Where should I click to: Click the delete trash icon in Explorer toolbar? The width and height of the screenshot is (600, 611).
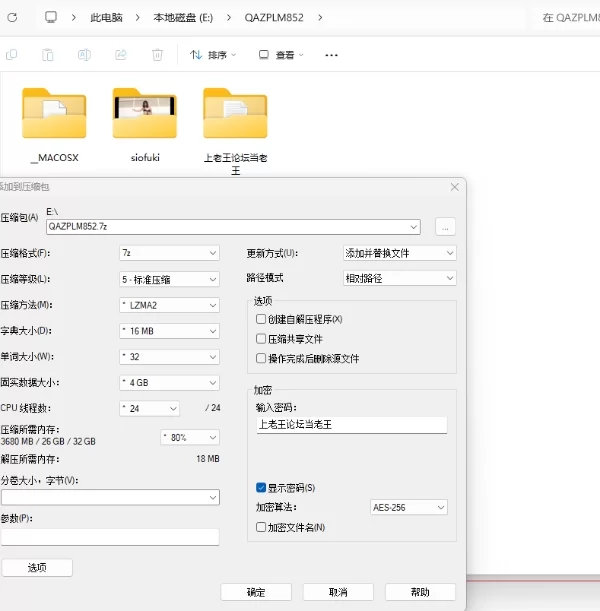pos(157,55)
